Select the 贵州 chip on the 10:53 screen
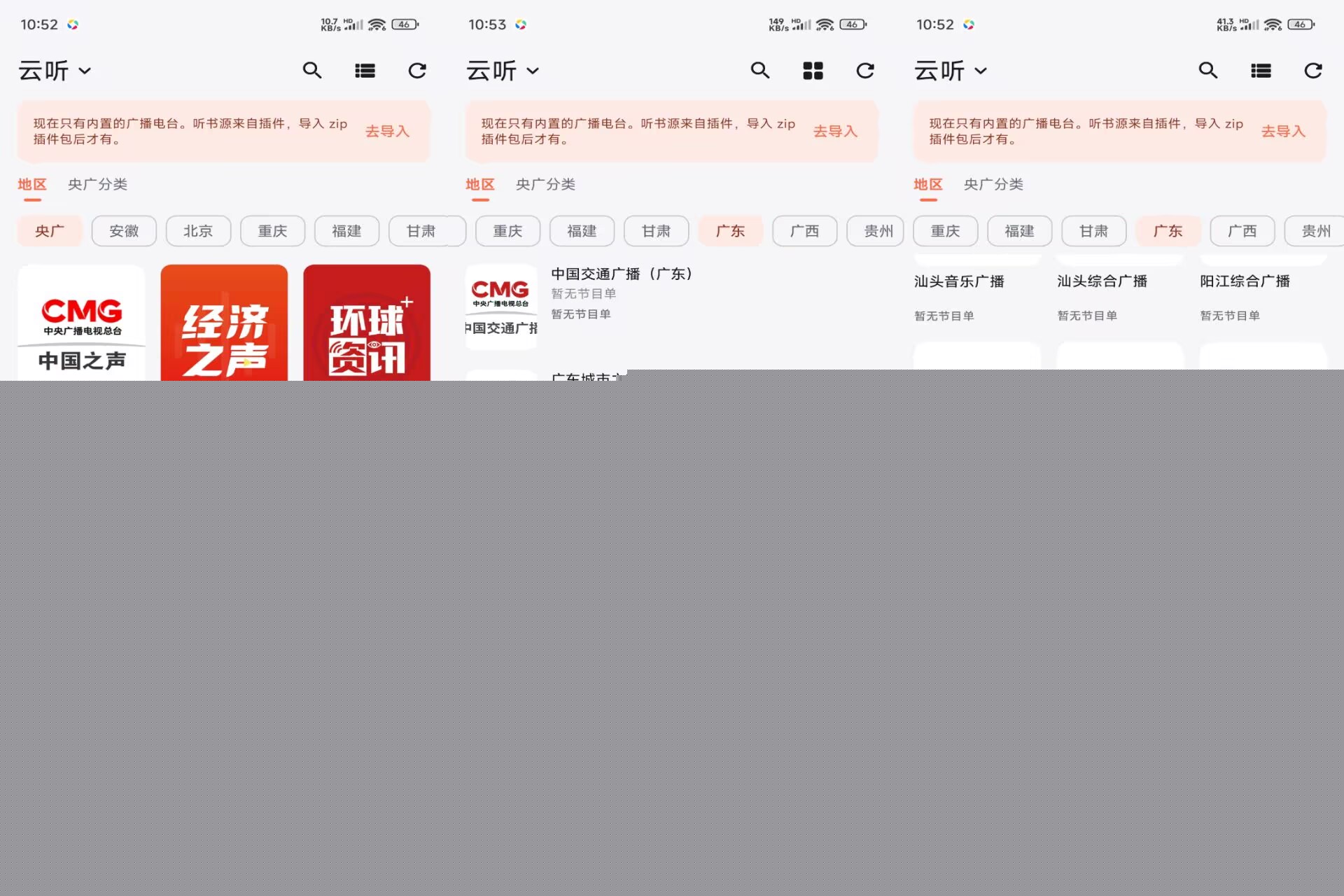The image size is (1344, 896). pyautogui.click(x=875, y=231)
